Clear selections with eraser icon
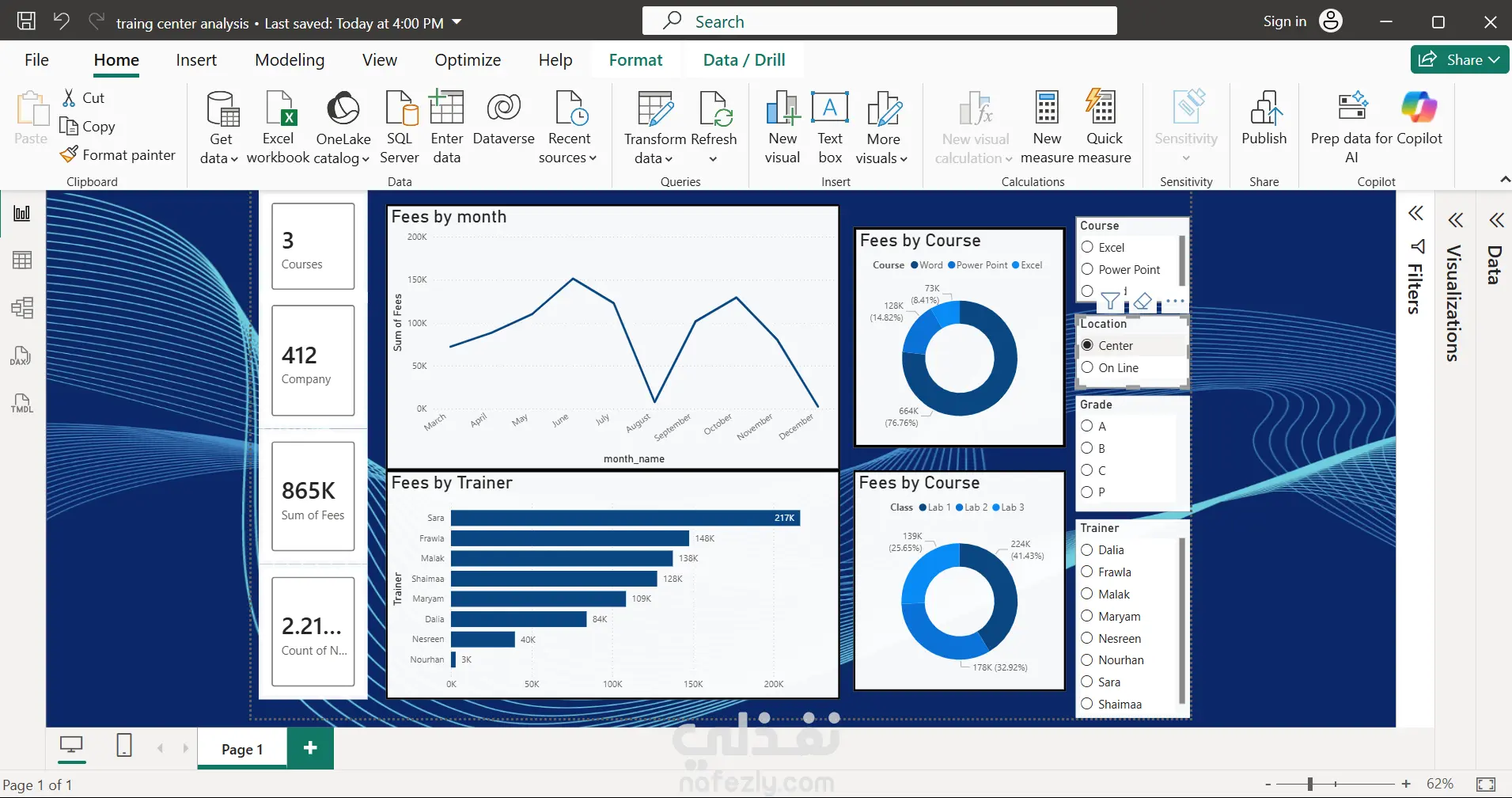This screenshot has width=1512, height=798. (1143, 301)
